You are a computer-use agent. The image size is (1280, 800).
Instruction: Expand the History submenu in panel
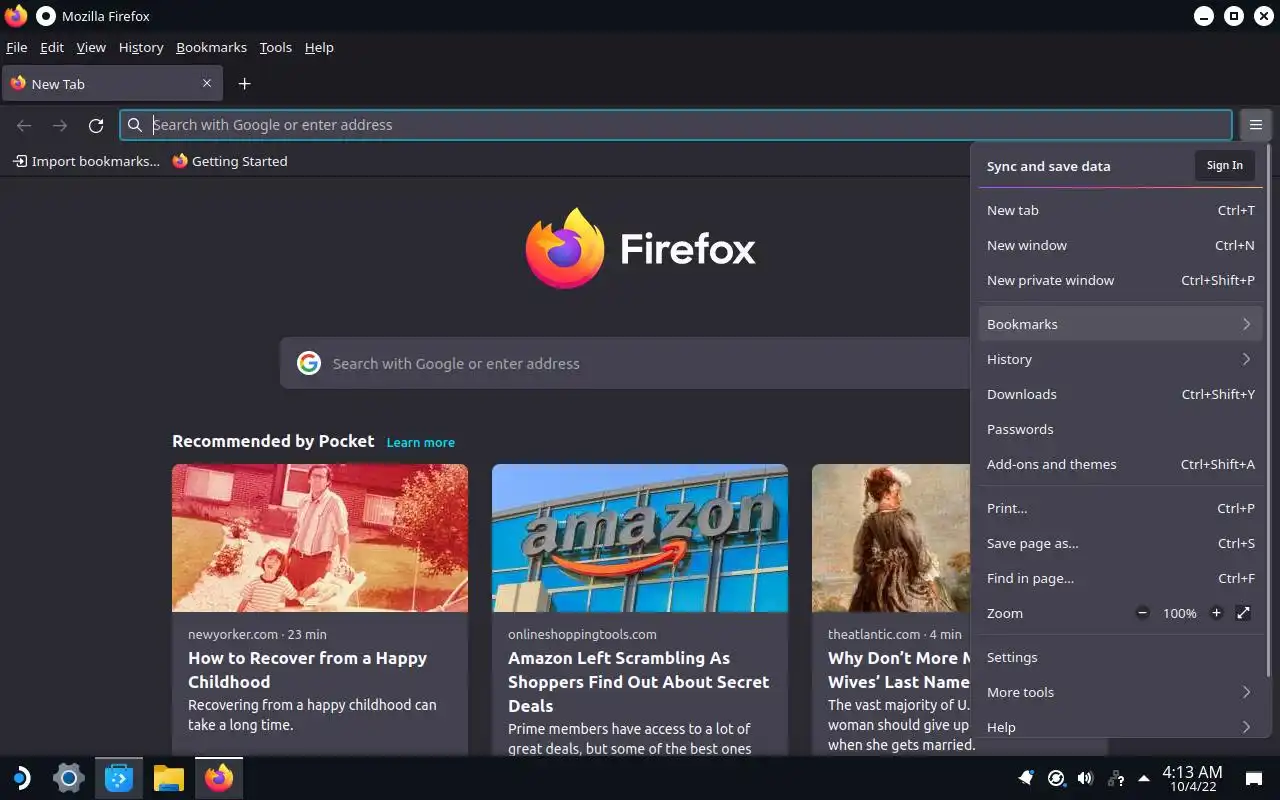point(1120,359)
